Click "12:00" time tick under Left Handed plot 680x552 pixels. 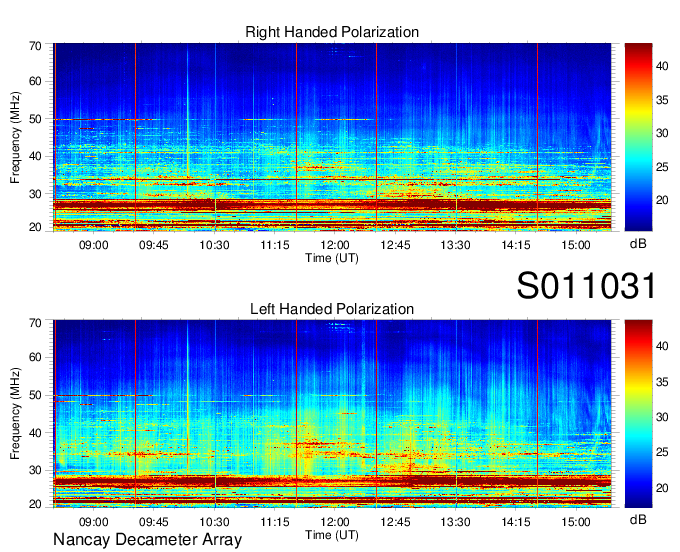coord(335,522)
